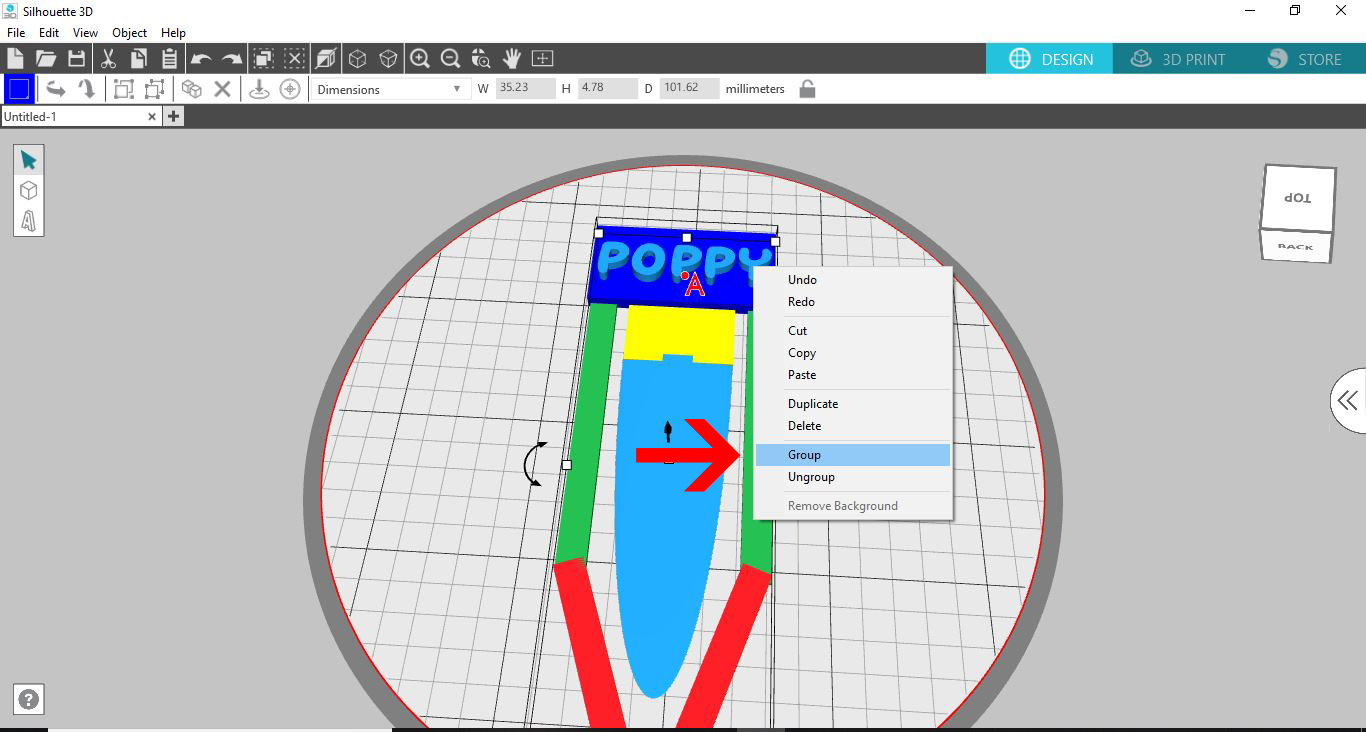Screen dimensions: 1366x732
Task: Choose Delete from the context menu
Action: (853, 426)
